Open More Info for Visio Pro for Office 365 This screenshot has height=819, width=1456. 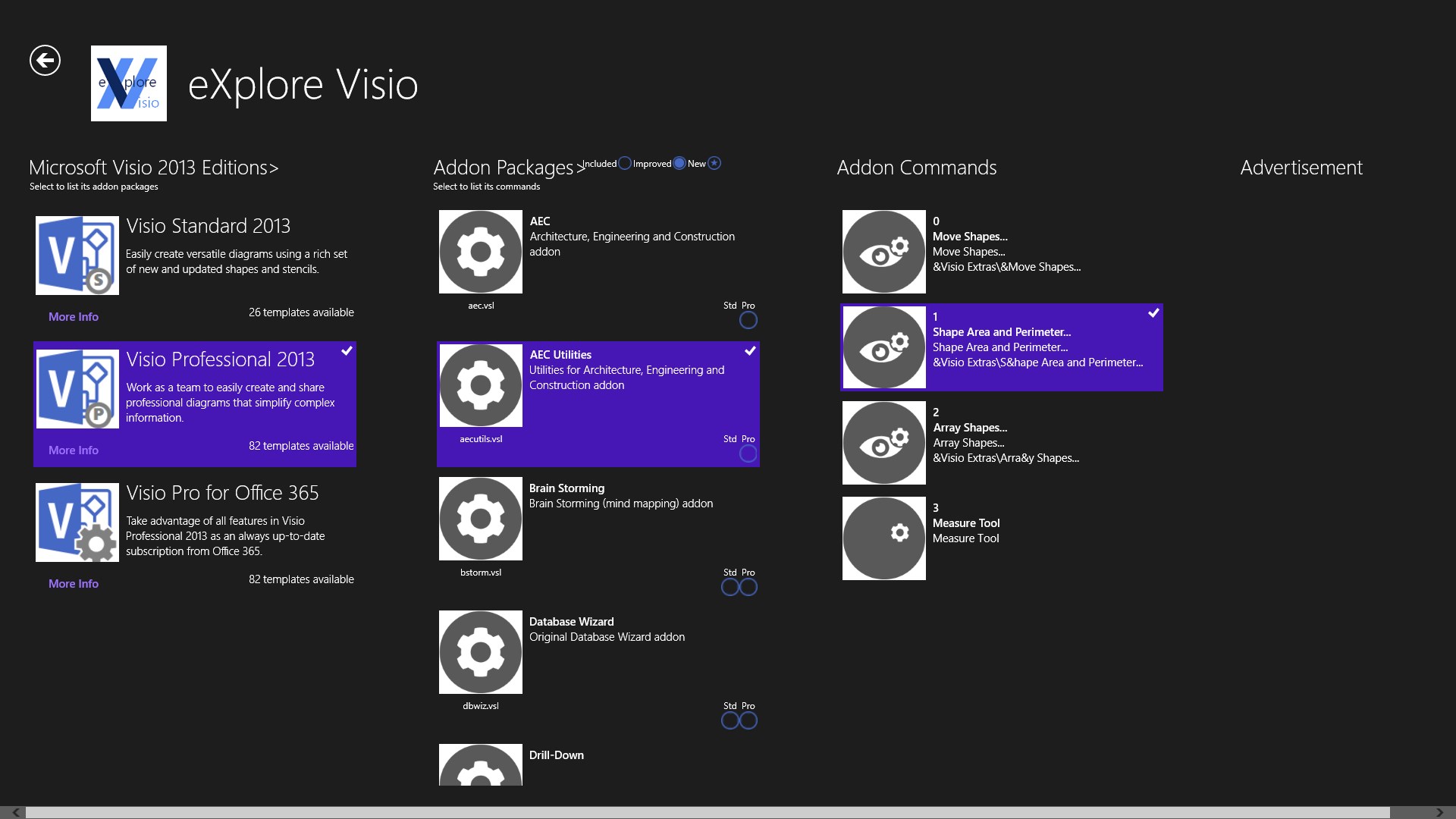pyautogui.click(x=73, y=583)
